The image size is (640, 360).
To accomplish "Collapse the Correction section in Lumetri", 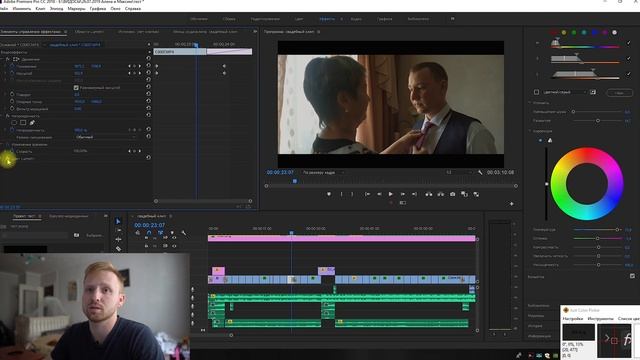I will pyautogui.click(x=530, y=131).
